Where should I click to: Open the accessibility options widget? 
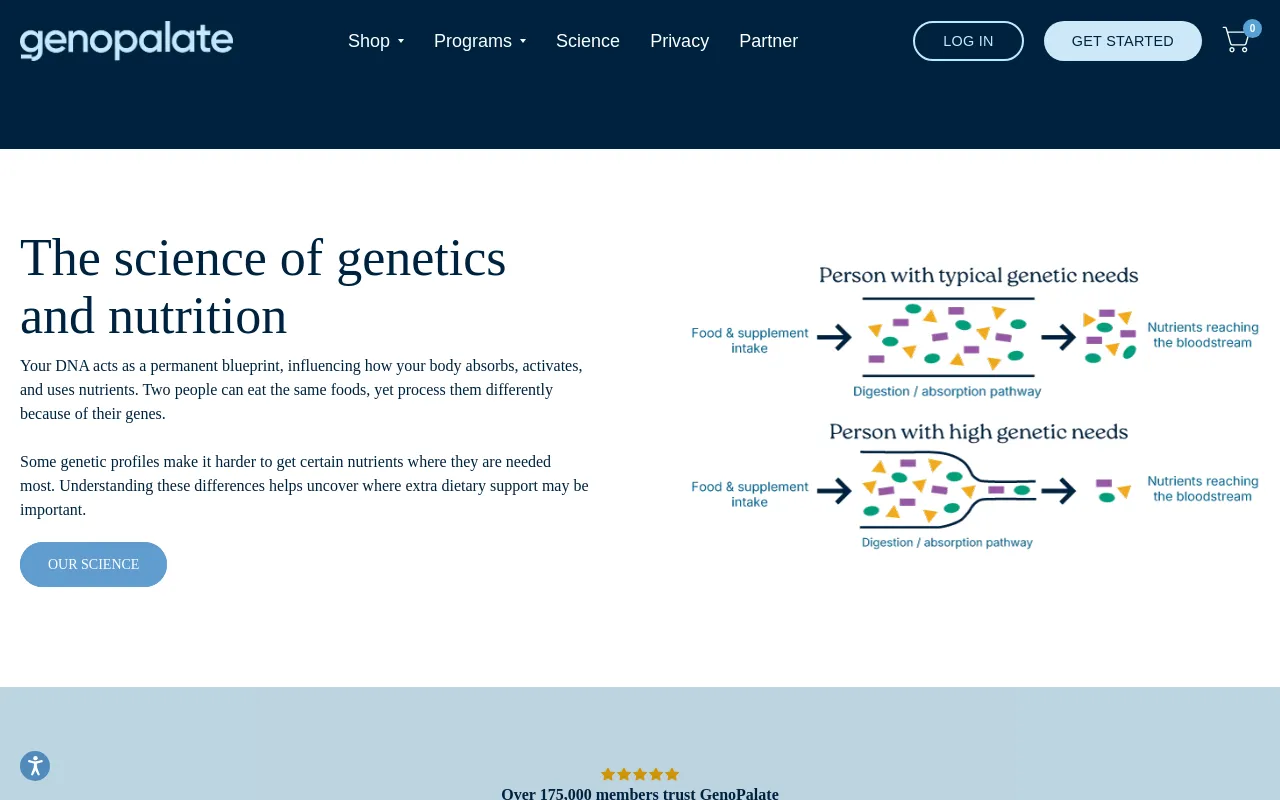pos(35,766)
